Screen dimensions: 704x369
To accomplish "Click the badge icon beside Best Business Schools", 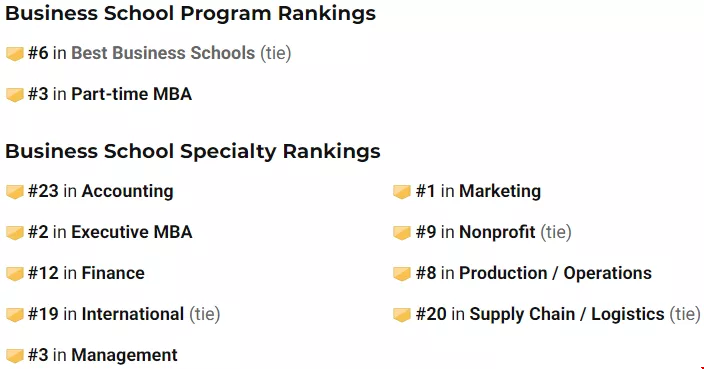I will (x=14, y=54).
